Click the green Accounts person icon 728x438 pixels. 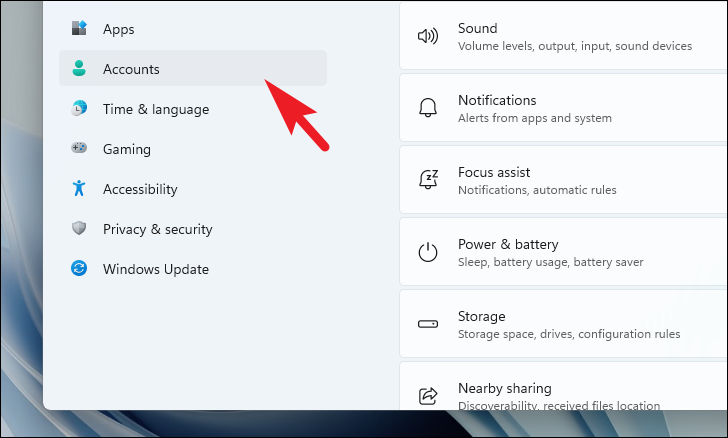(79, 68)
